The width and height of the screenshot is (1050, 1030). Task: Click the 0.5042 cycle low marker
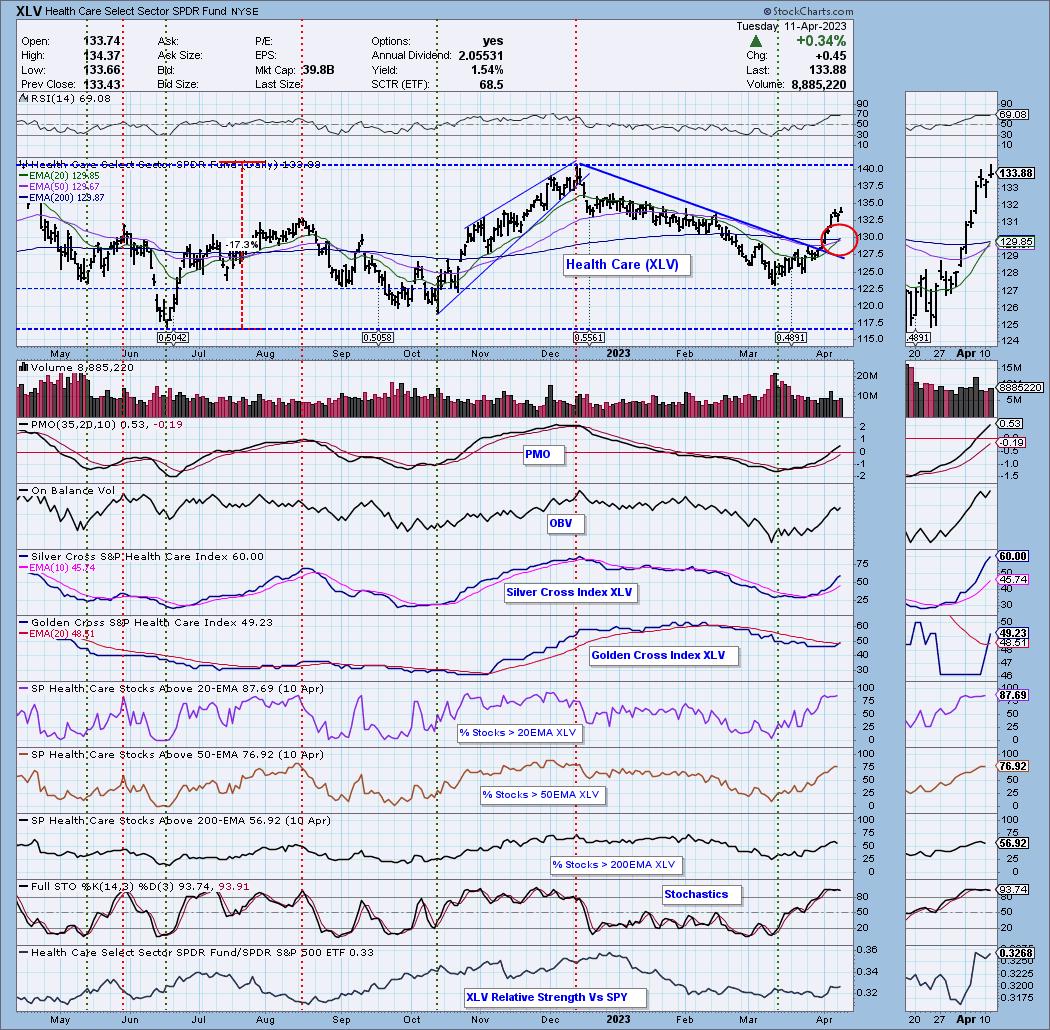point(173,338)
